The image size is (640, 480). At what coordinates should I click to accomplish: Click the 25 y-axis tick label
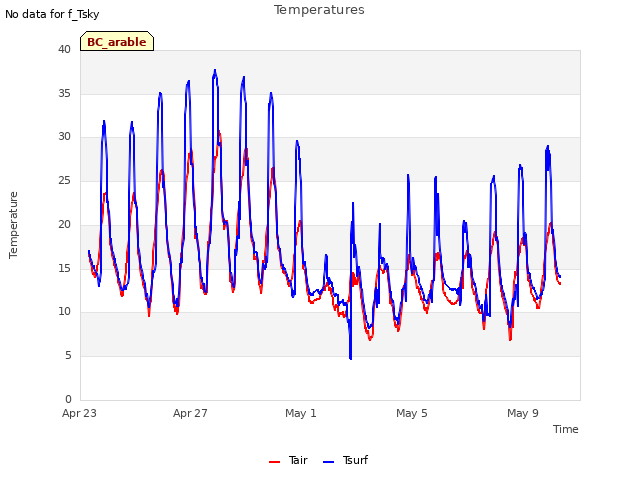(64, 180)
